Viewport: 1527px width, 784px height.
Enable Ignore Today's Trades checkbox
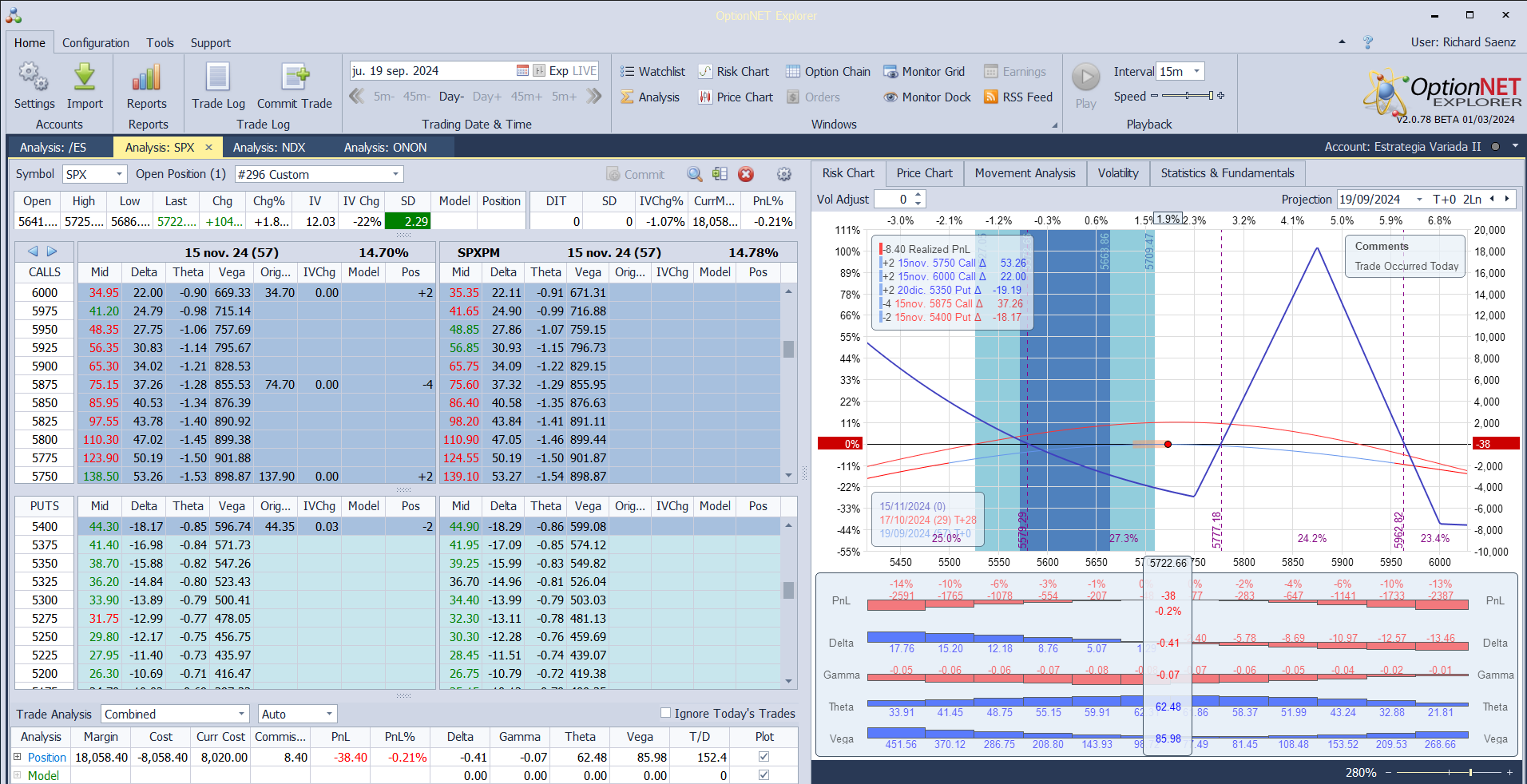(665, 713)
